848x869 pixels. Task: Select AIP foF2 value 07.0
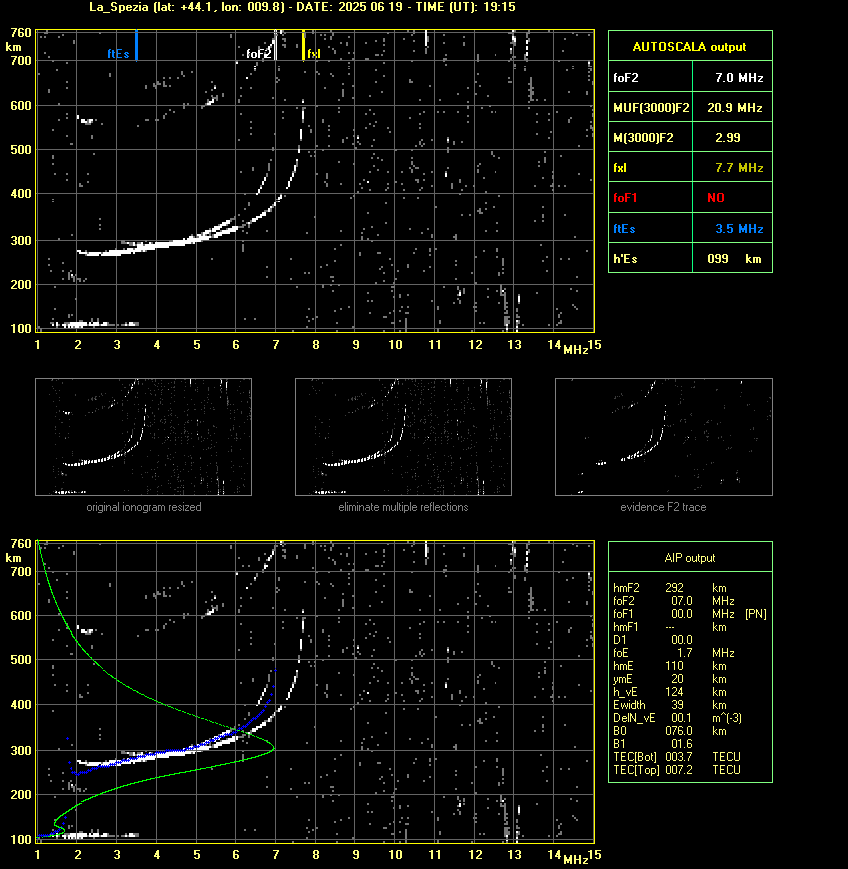tap(682, 601)
